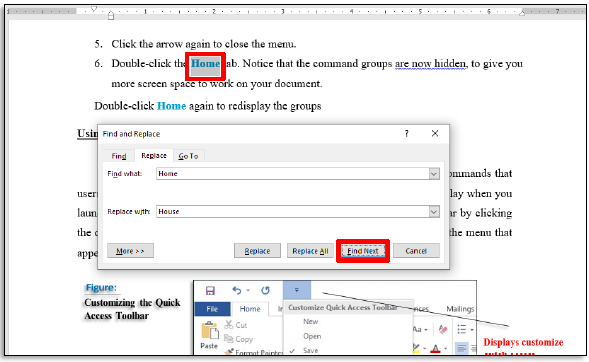Click the red 'Displays customize' callout text

click(523, 342)
